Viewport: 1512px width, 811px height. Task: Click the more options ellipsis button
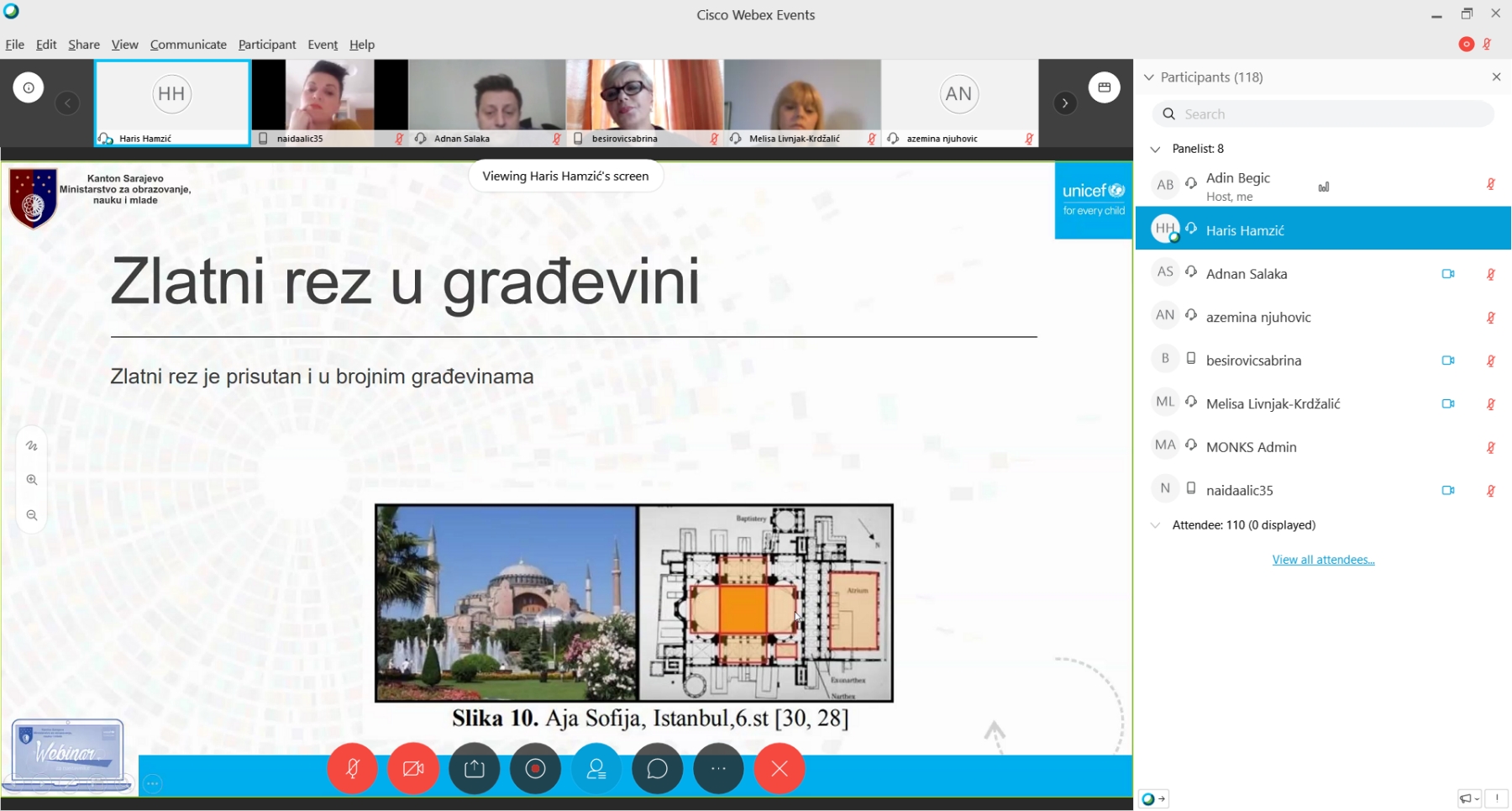click(718, 768)
